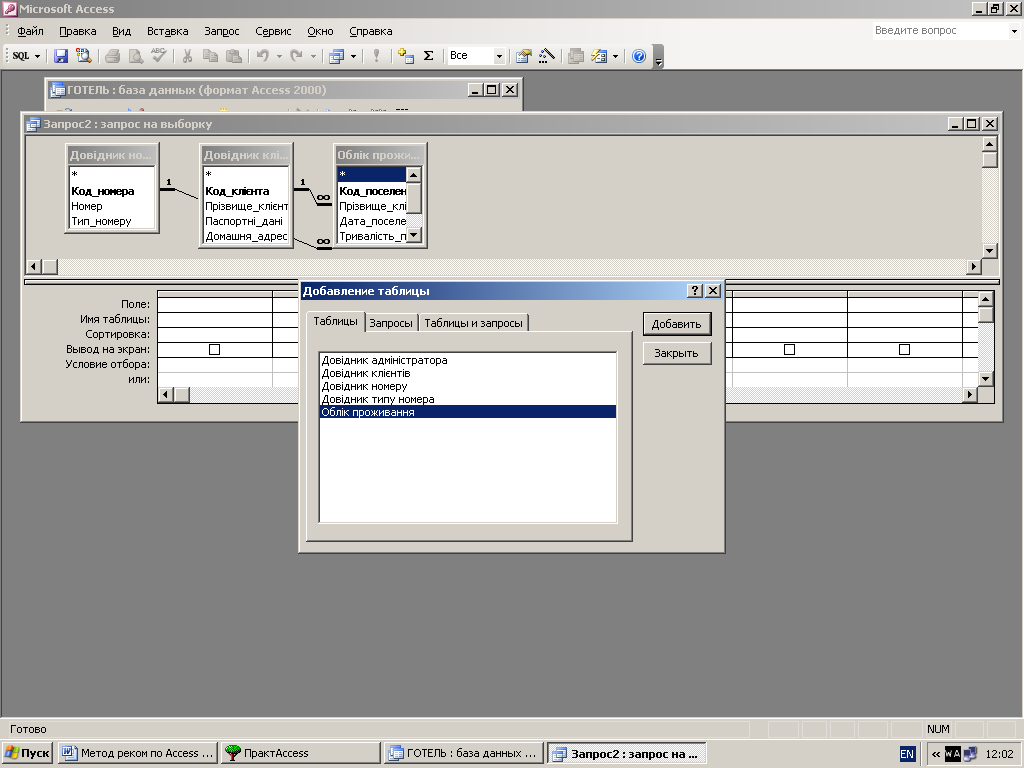Click the Database Window toolbar icon

tap(575, 56)
